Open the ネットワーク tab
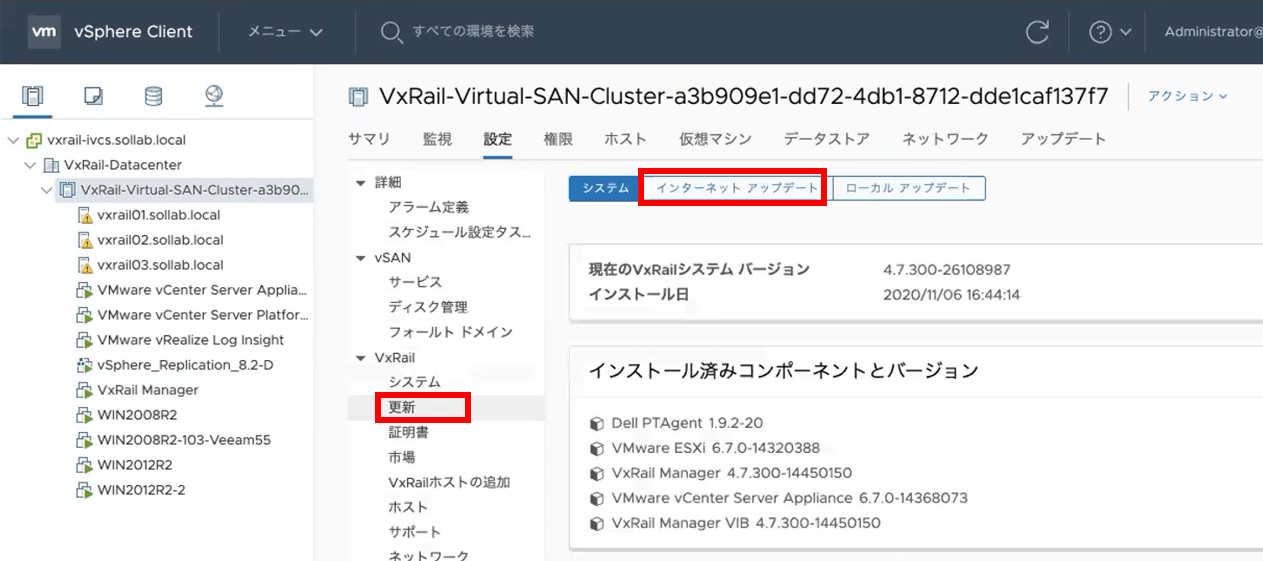 tap(945, 139)
